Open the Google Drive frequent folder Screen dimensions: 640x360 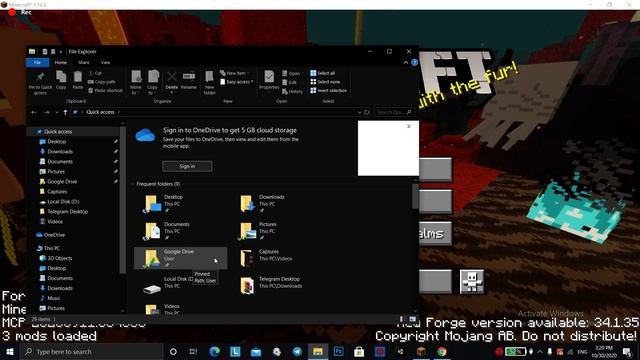[x=180, y=258]
